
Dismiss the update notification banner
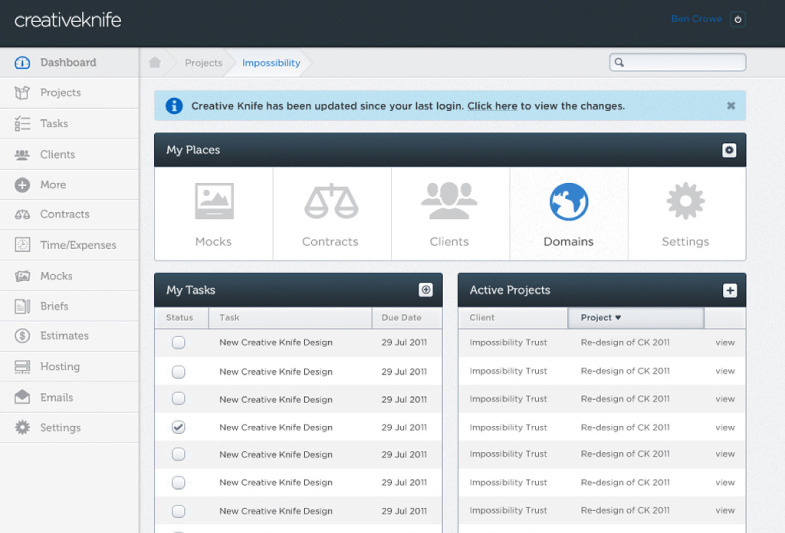(x=730, y=106)
